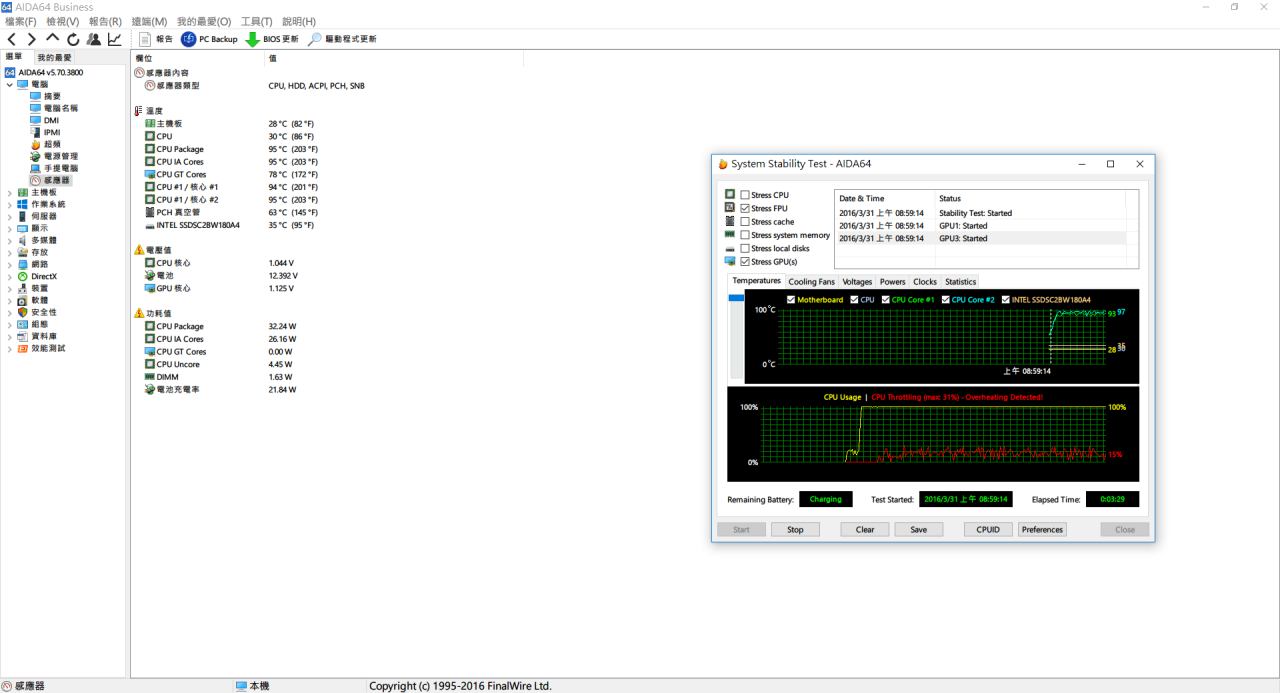Go forward with the right arrow toolbar icon
Image resolution: width=1280 pixels, height=693 pixels.
32,39
